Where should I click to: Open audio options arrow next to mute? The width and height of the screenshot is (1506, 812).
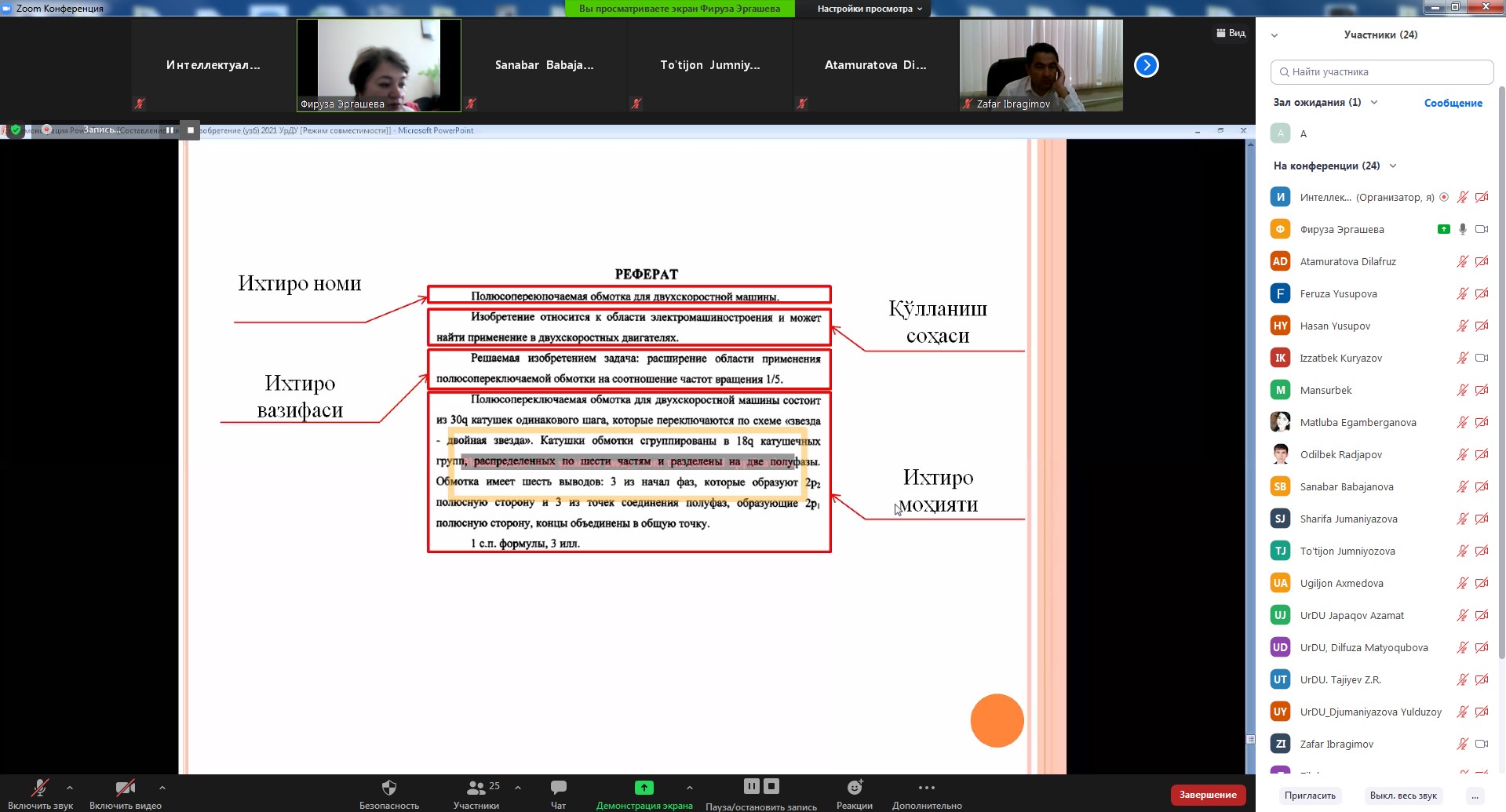pos(70,788)
